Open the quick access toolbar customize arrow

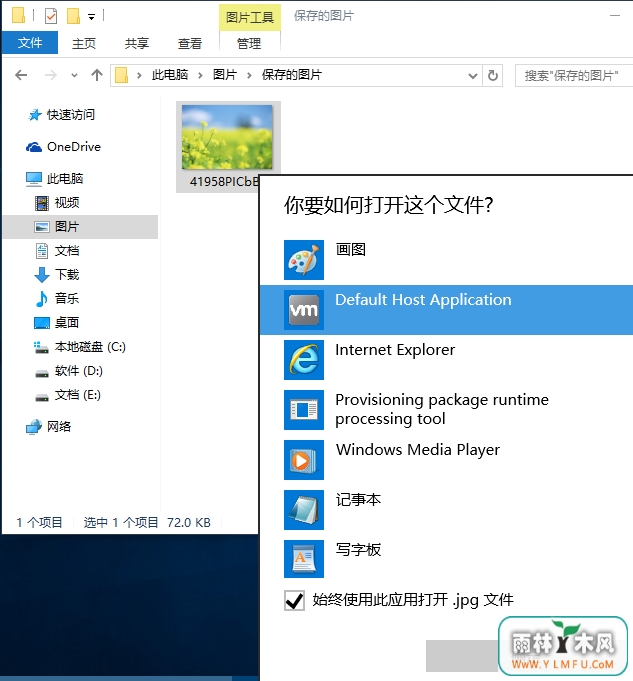pos(91,17)
